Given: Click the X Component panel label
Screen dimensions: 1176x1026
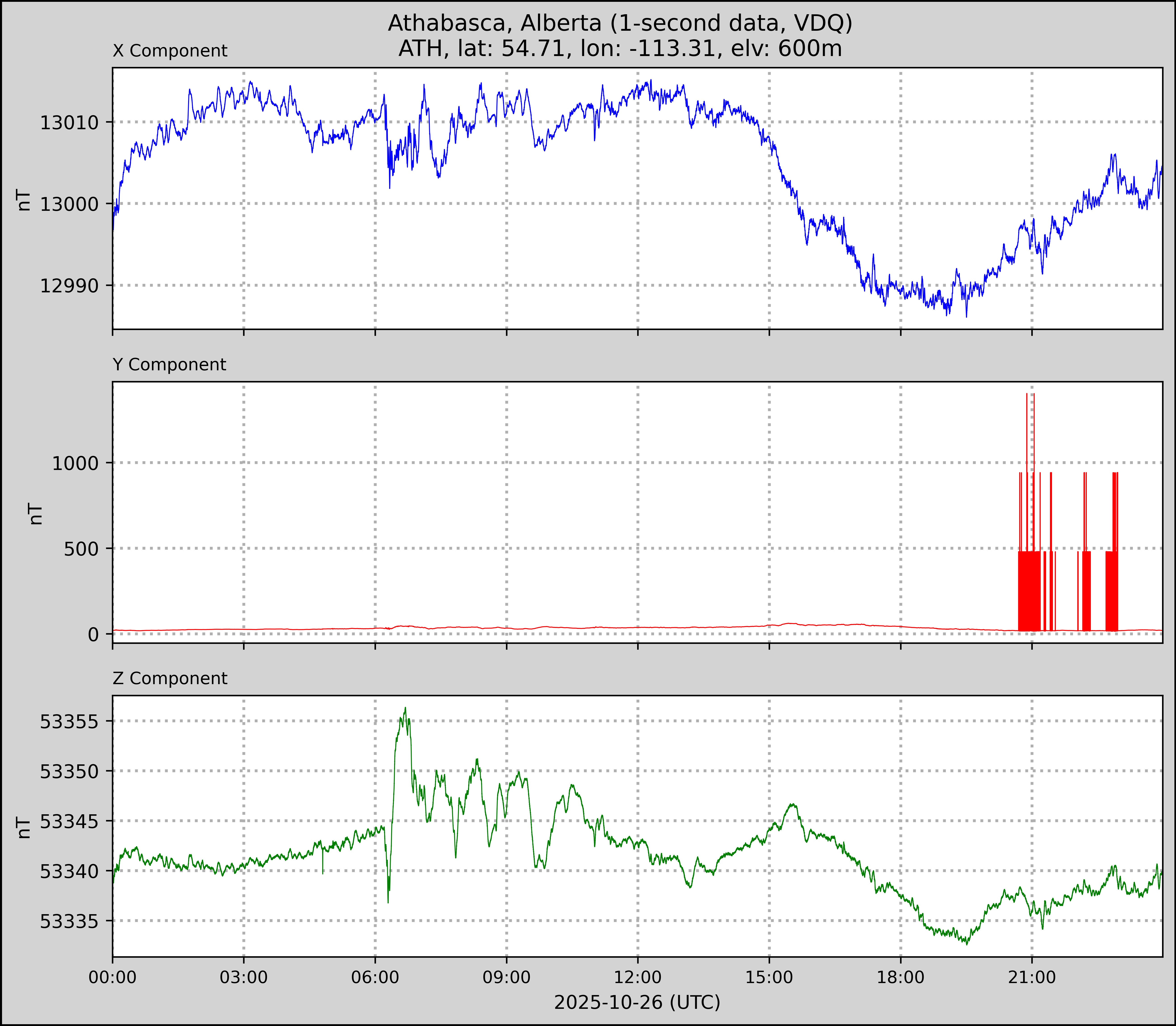Looking at the screenshot, I should click(170, 51).
